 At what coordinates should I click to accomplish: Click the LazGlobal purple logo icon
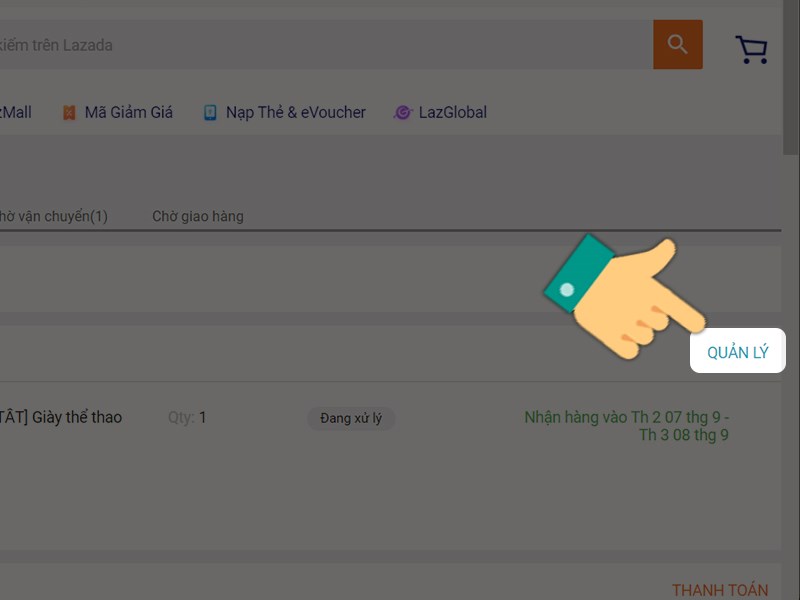coord(403,112)
